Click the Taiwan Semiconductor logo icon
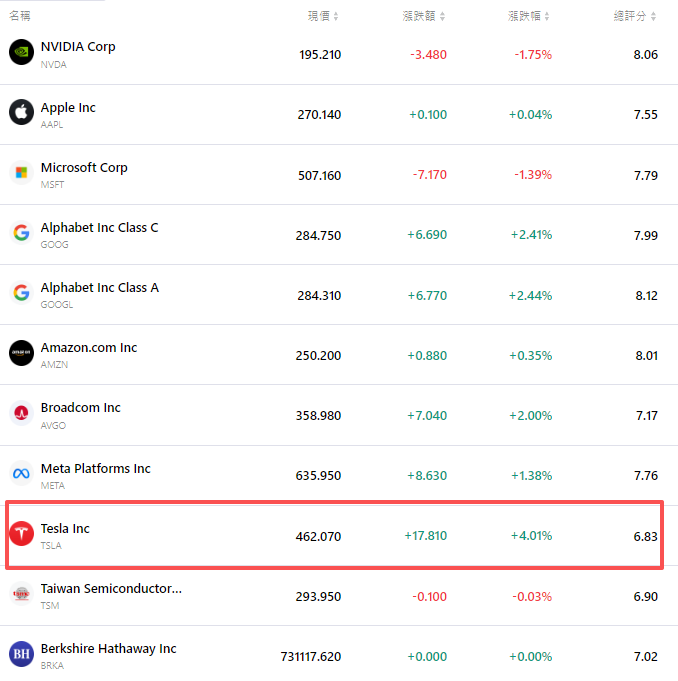This screenshot has height=681, width=678. (21, 594)
